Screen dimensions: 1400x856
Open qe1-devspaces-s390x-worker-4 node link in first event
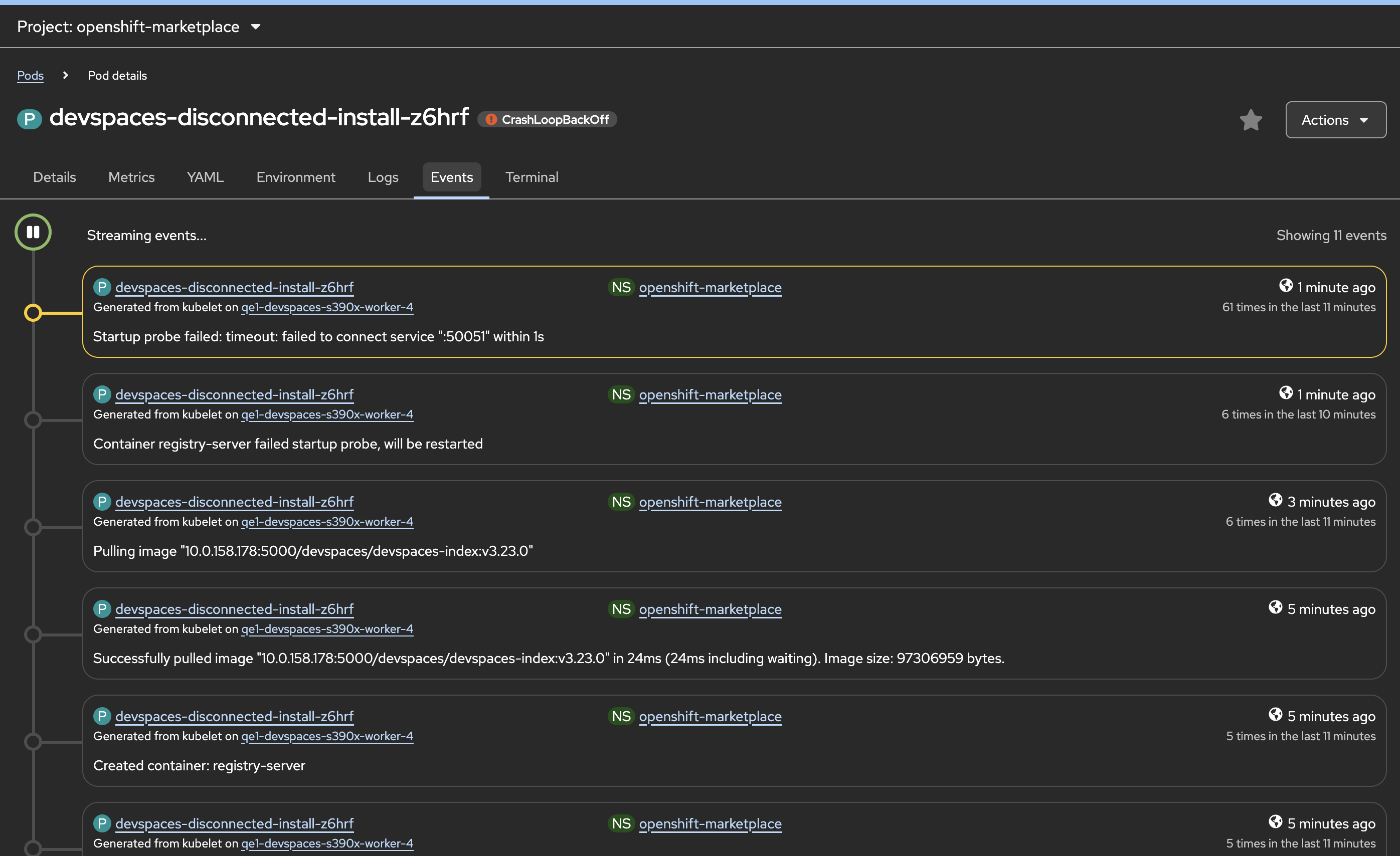327,307
